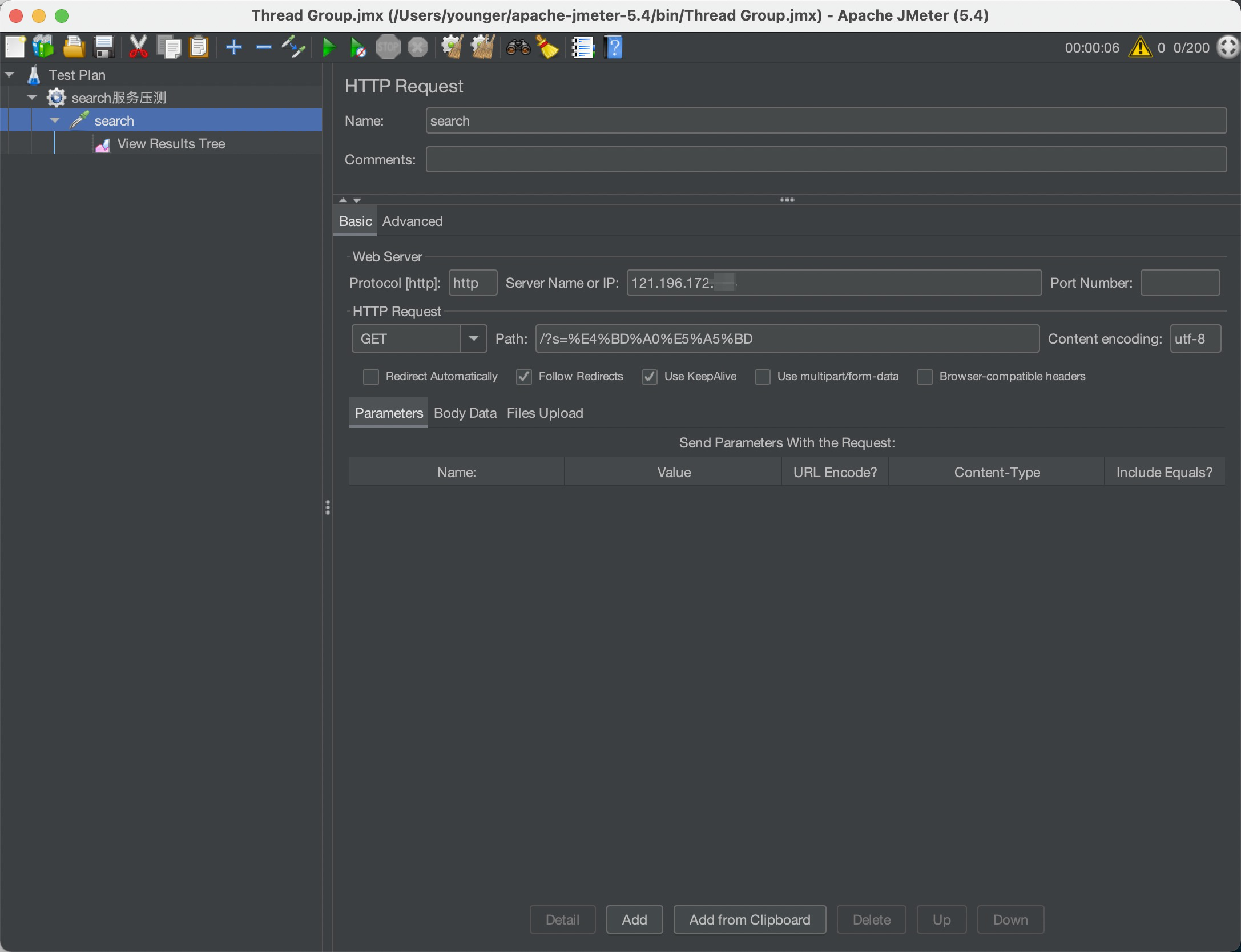Click the New test plan icon
1241x952 pixels.
15,47
